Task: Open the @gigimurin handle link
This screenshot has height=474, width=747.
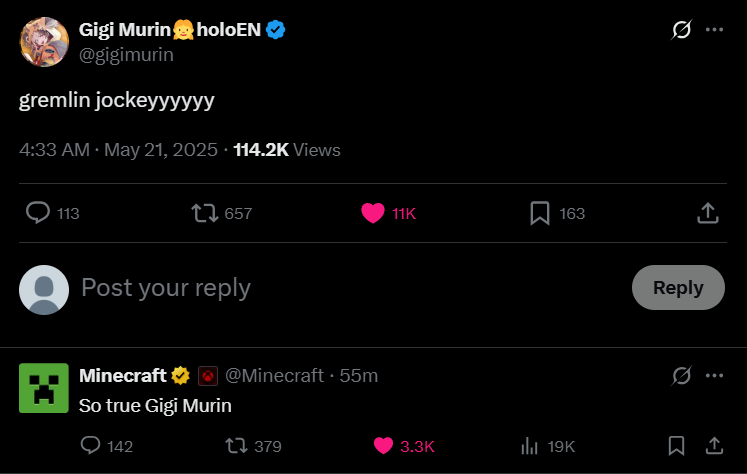Action: [x=126, y=55]
